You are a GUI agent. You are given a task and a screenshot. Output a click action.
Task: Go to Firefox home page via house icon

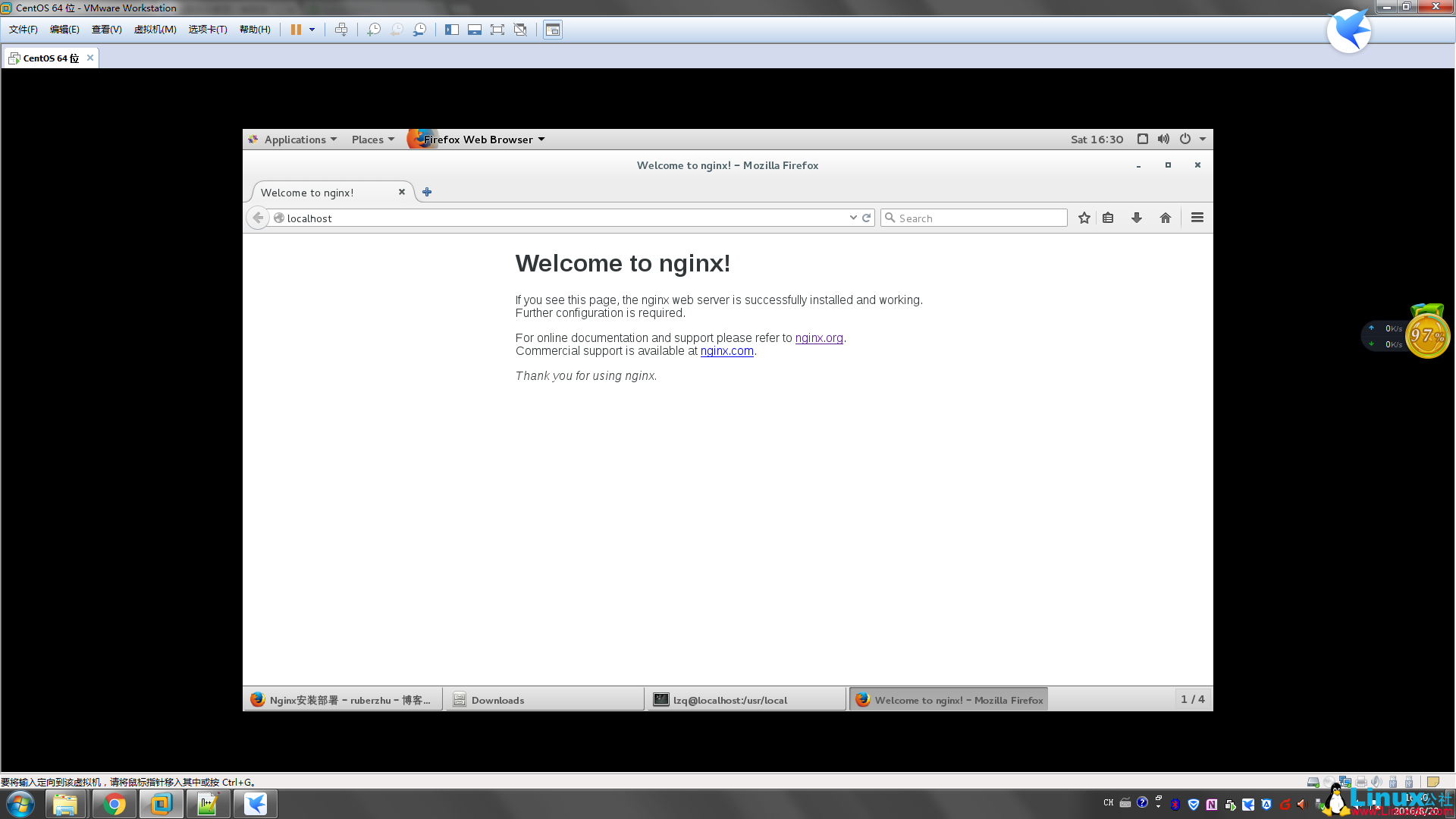[x=1166, y=218]
